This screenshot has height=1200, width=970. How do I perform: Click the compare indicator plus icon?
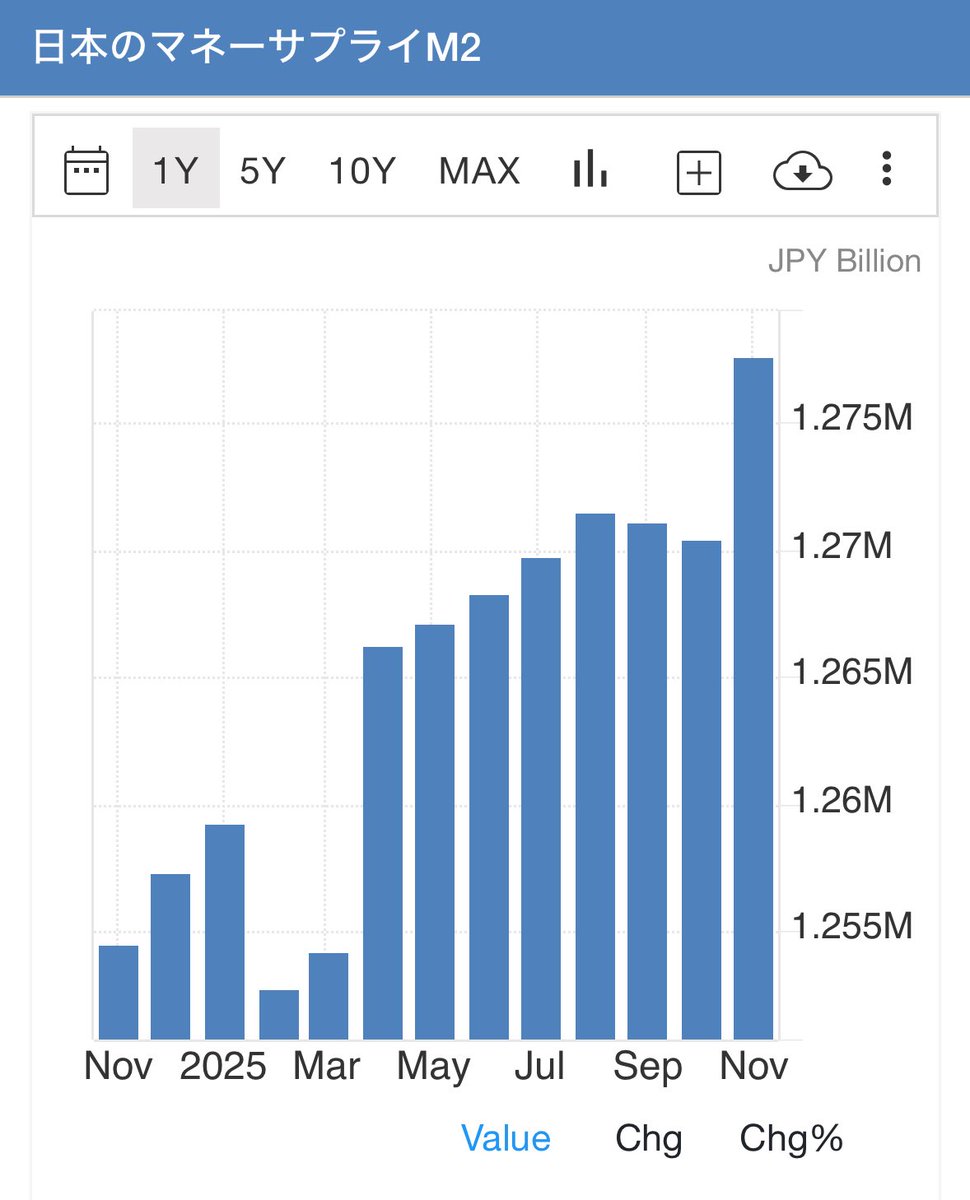[x=698, y=170]
